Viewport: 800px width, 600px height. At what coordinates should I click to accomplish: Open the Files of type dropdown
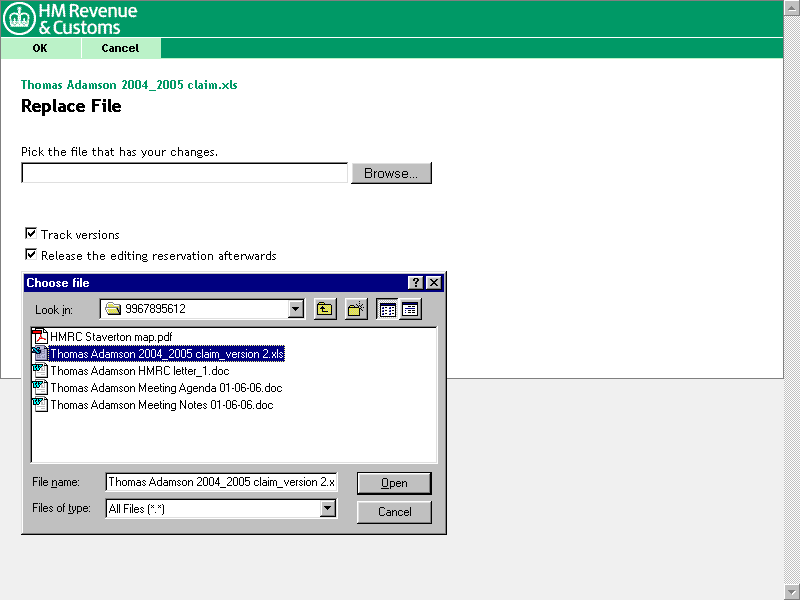point(328,509)
